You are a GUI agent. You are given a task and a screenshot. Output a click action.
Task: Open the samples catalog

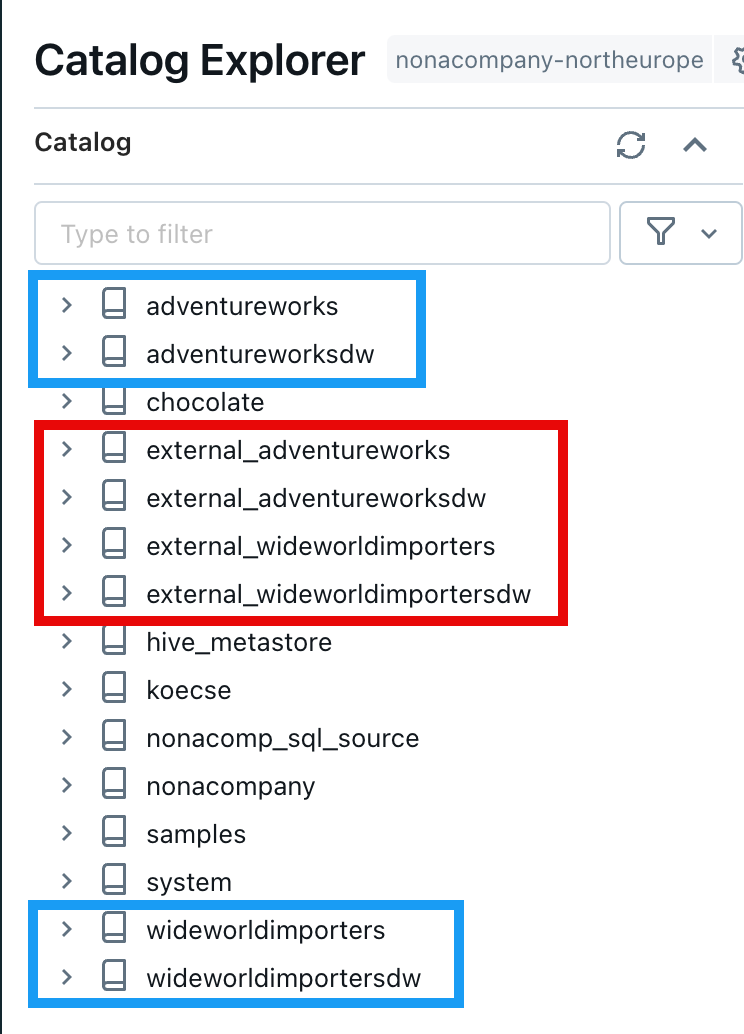click(x=197, y=834)
